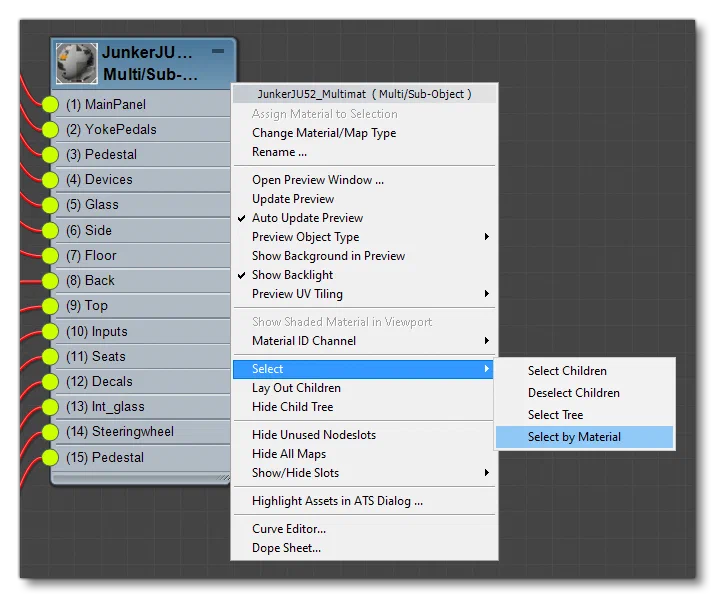Expand Show/Hide Slots submenu
Screen dimensions: 715x598
pos(364,473)
